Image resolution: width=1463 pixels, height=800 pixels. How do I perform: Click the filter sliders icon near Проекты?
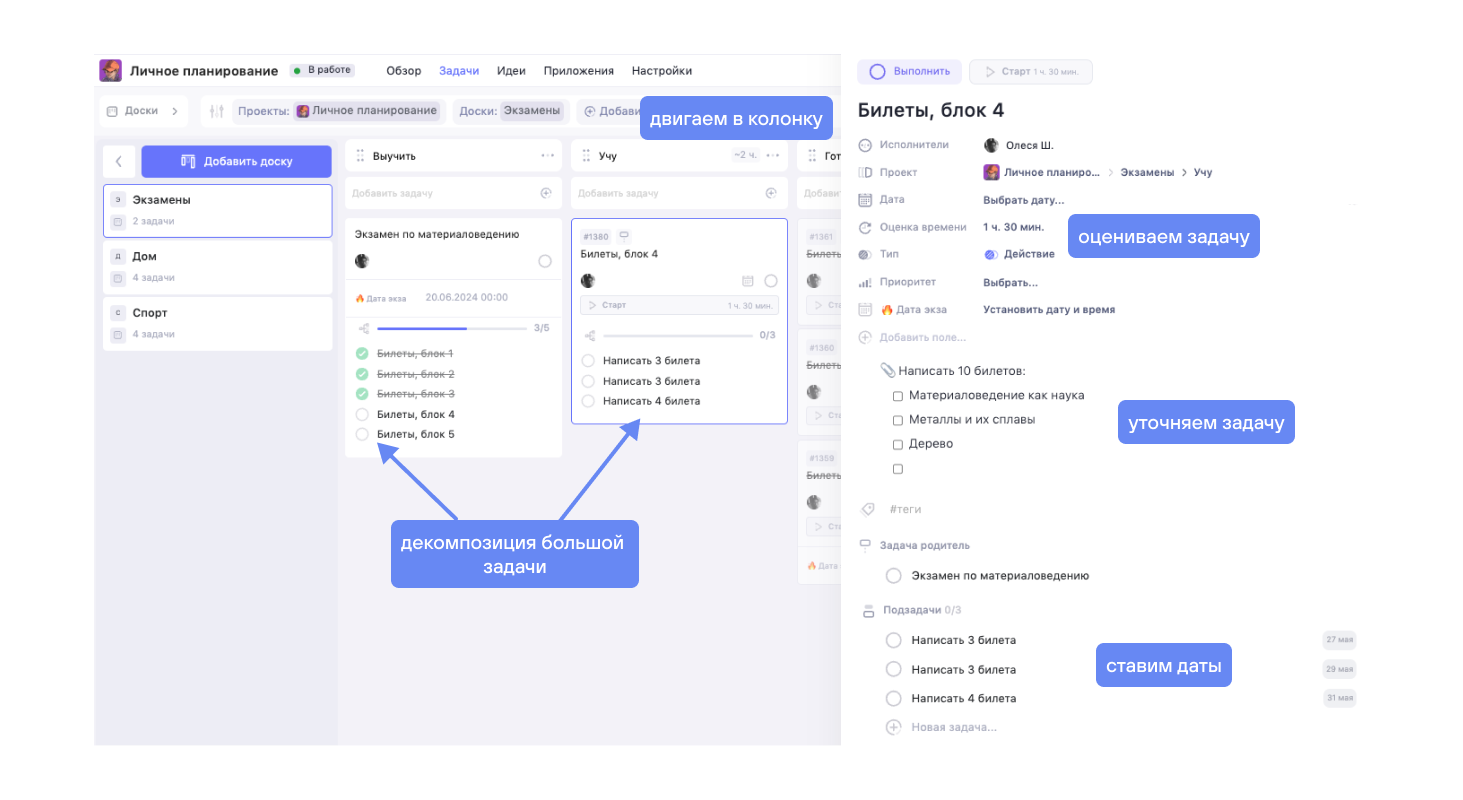pos(216,111)
